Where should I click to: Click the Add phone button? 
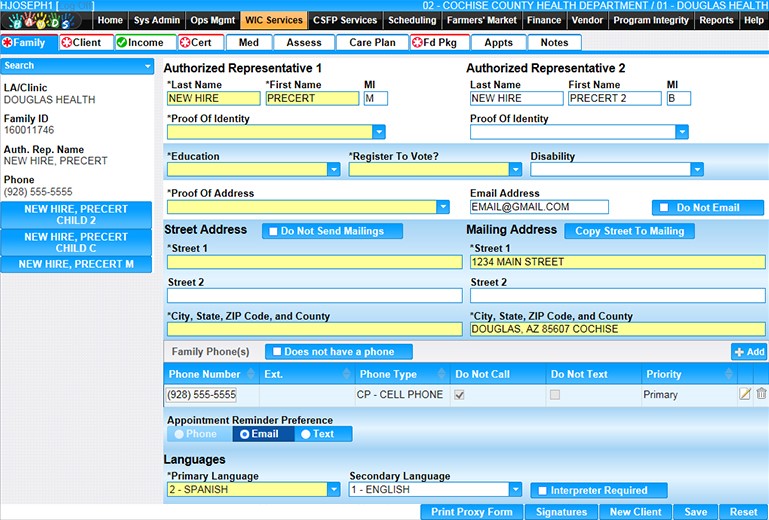(x=749, y=352)
